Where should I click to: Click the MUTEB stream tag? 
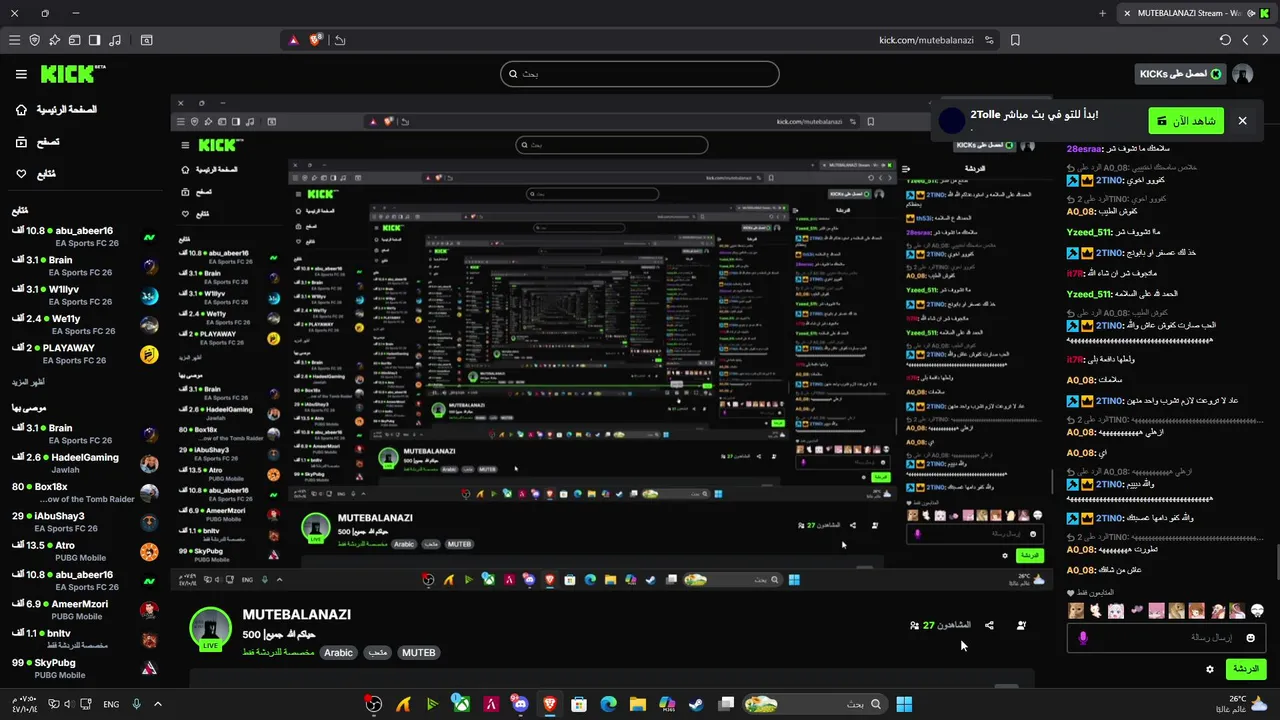tap(418, 653)
